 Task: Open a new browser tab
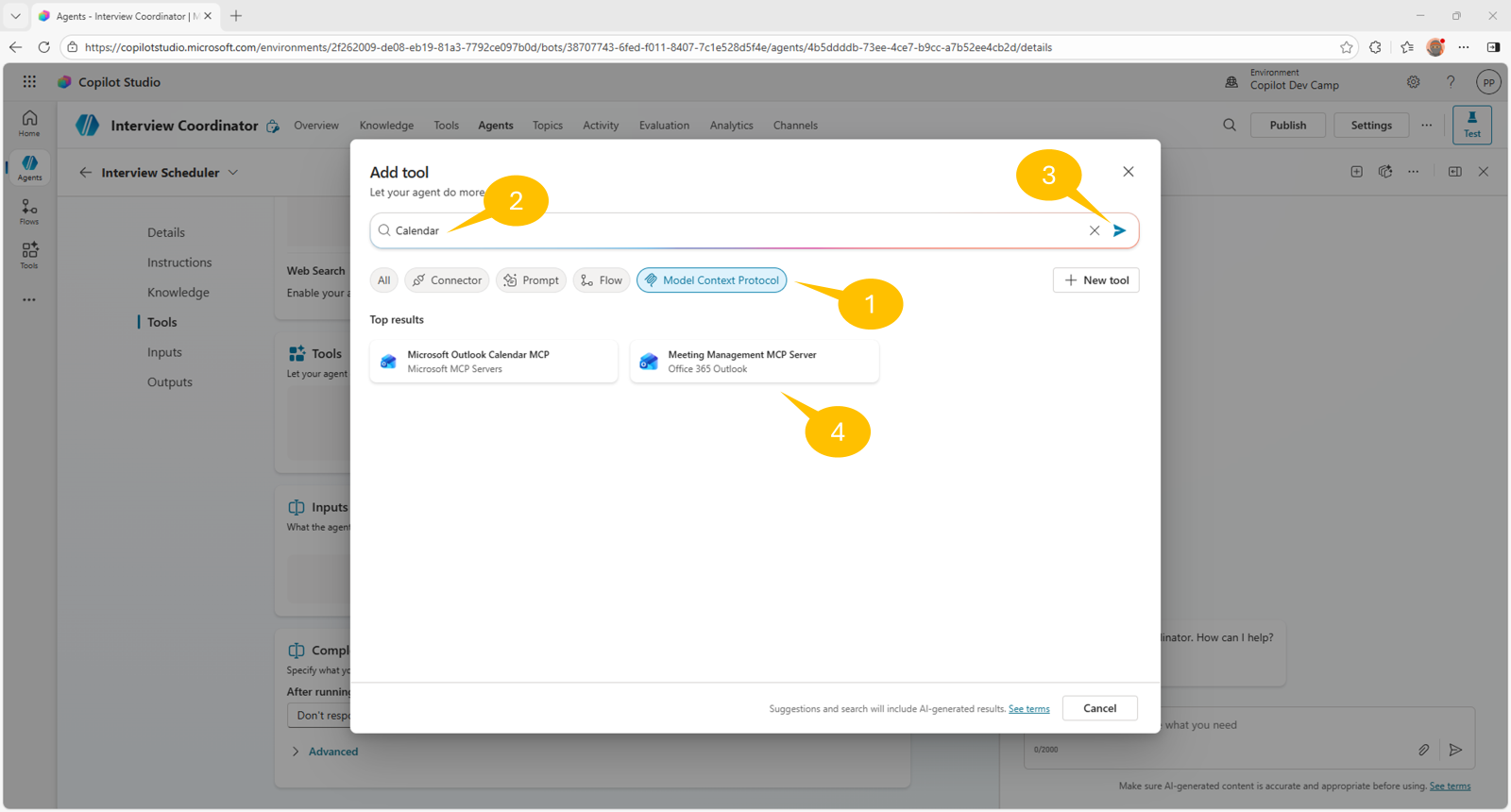[x=236, y=16]
